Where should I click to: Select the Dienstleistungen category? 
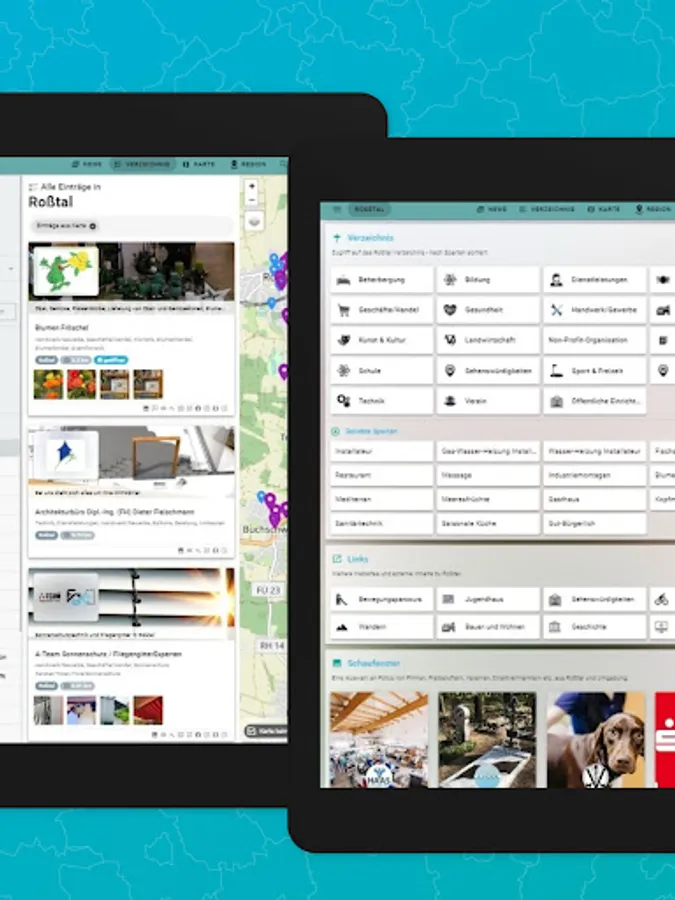(595, 280)
